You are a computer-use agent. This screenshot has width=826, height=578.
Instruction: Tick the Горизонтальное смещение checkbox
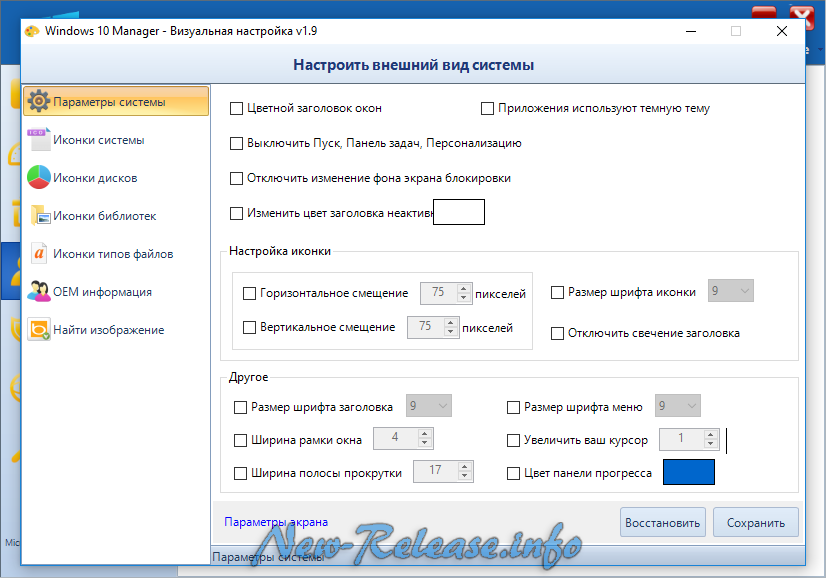click(x=249, y=293)
